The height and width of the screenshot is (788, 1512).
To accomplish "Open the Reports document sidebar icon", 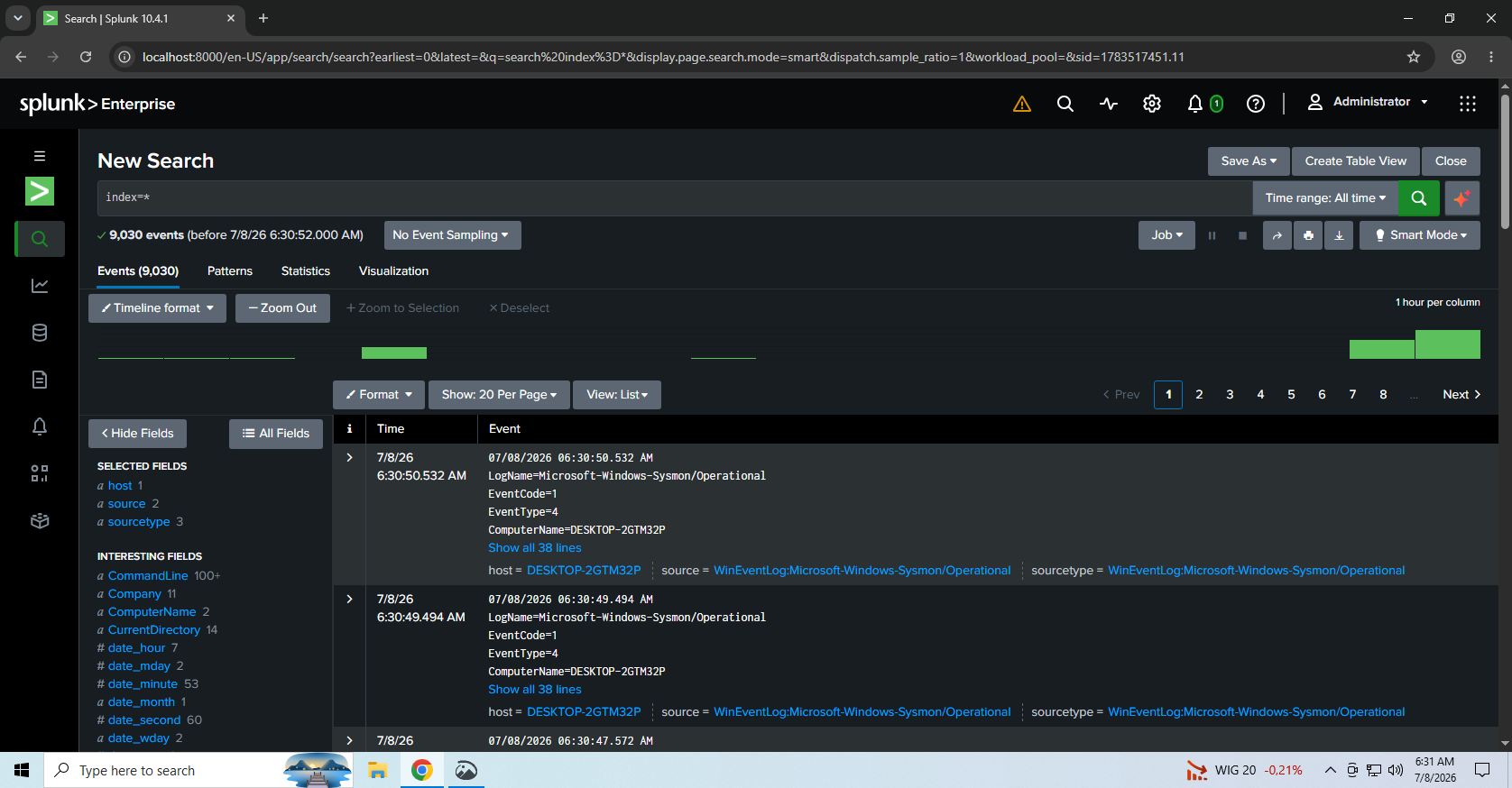I will point(40,380).
